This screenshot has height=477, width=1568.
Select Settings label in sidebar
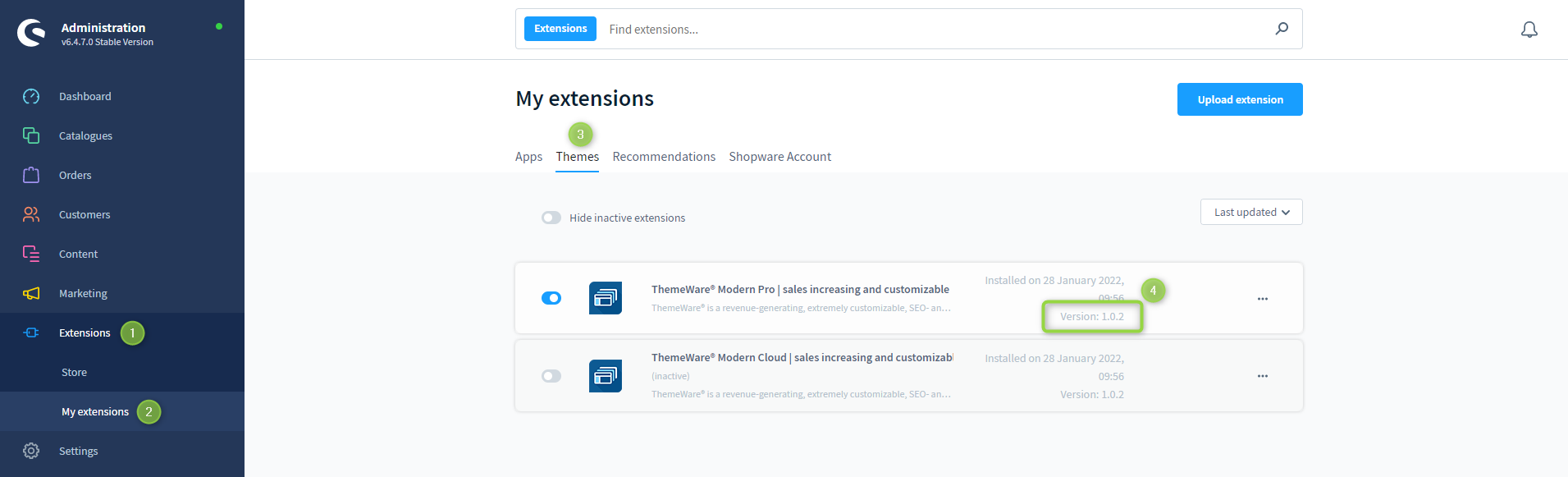click(78, 452)
